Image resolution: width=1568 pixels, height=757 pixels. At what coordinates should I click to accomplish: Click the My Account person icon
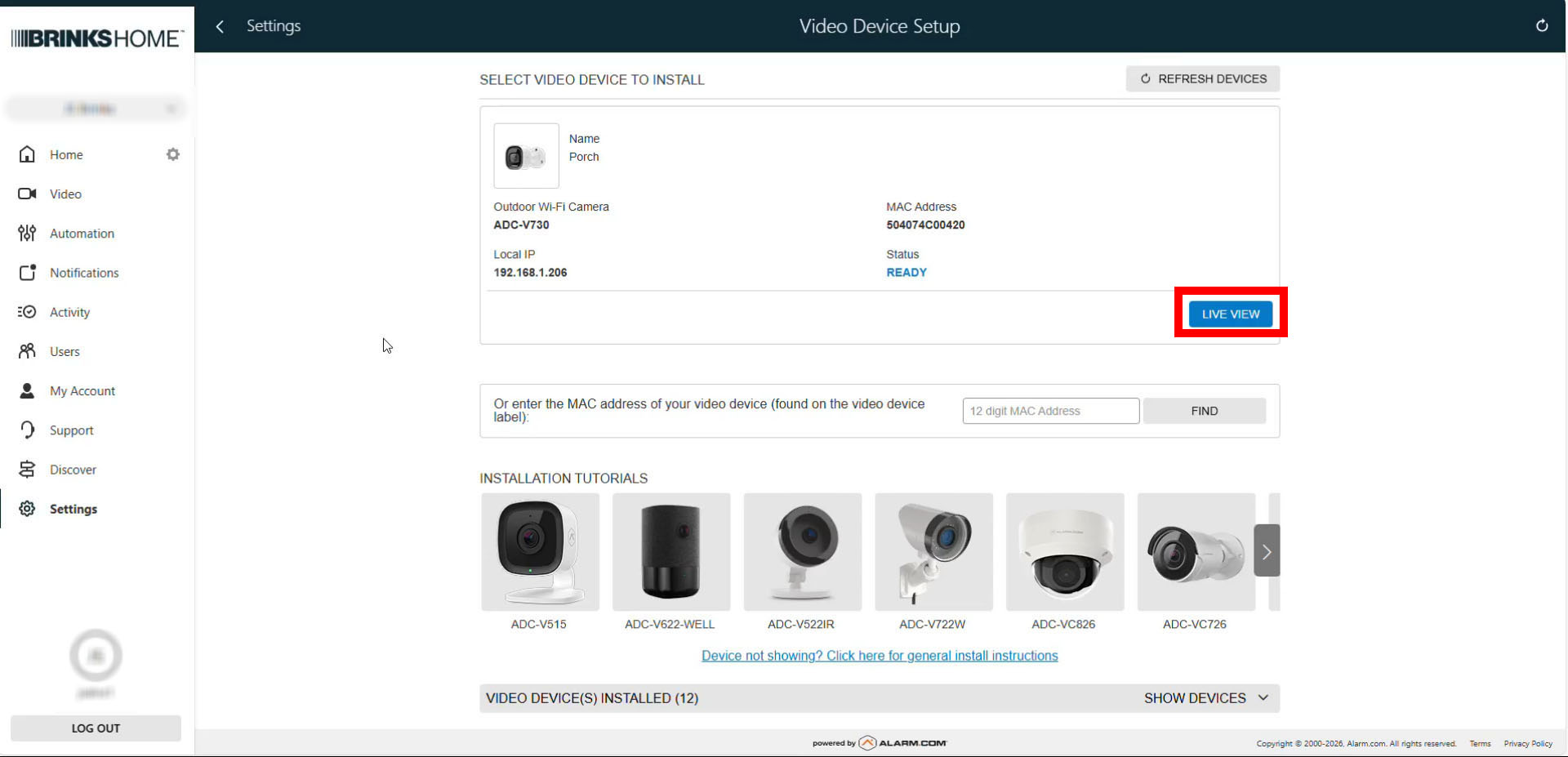tap(27, 391)
